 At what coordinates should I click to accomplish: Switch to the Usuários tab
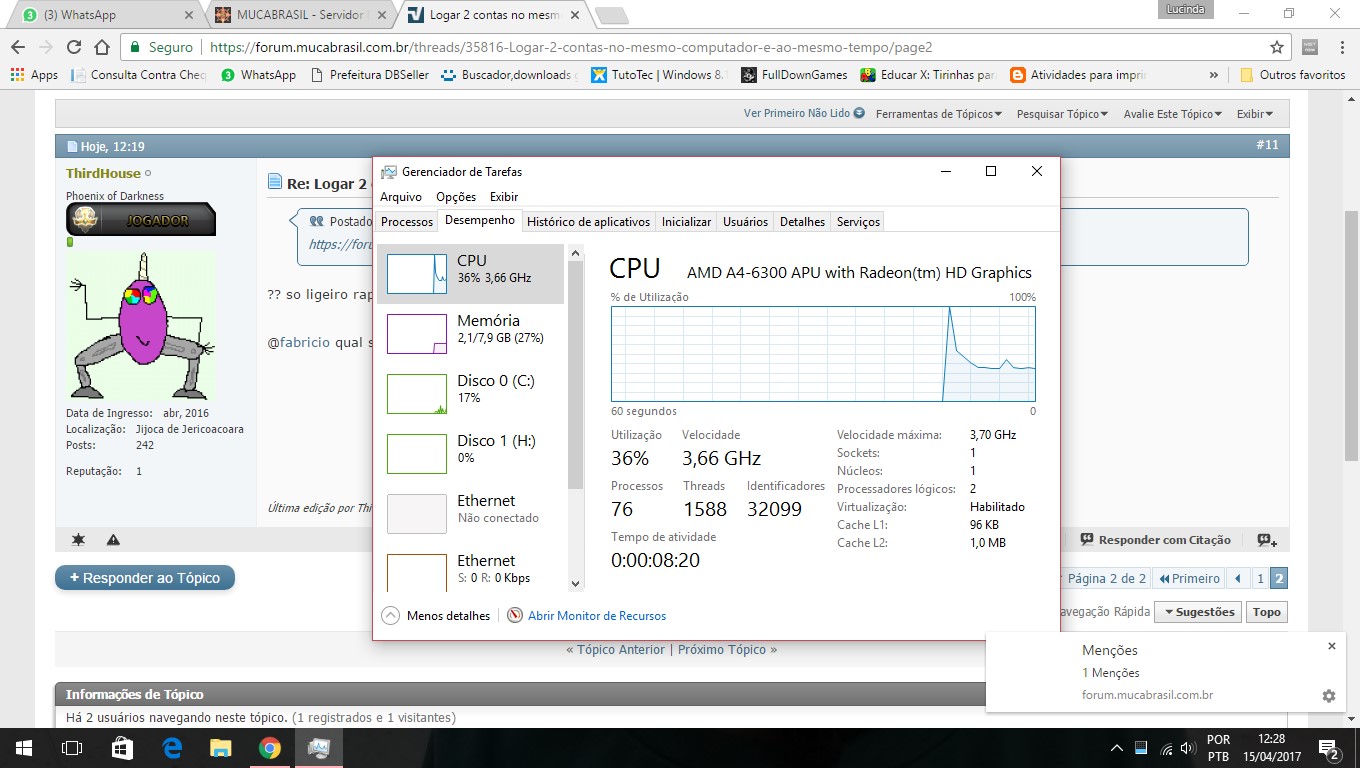click(x=746, y=222)
